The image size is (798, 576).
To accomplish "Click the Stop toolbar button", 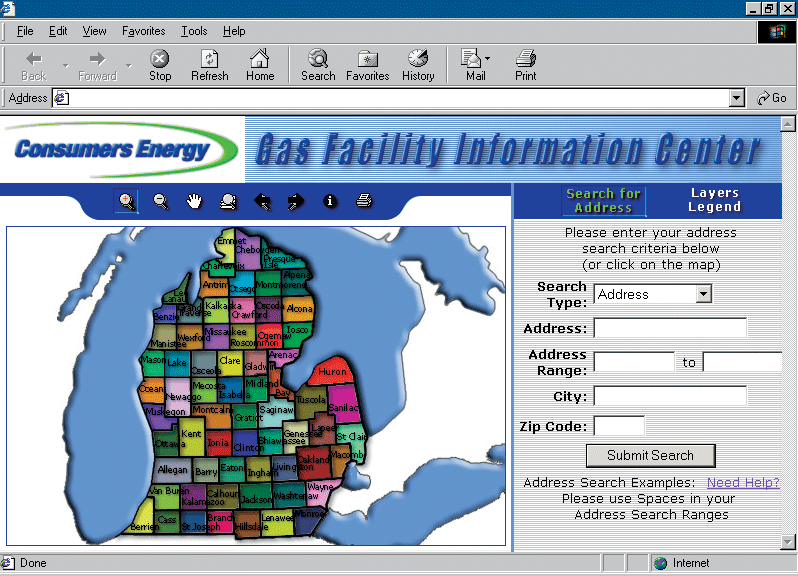I will click(x=160, y=66).
